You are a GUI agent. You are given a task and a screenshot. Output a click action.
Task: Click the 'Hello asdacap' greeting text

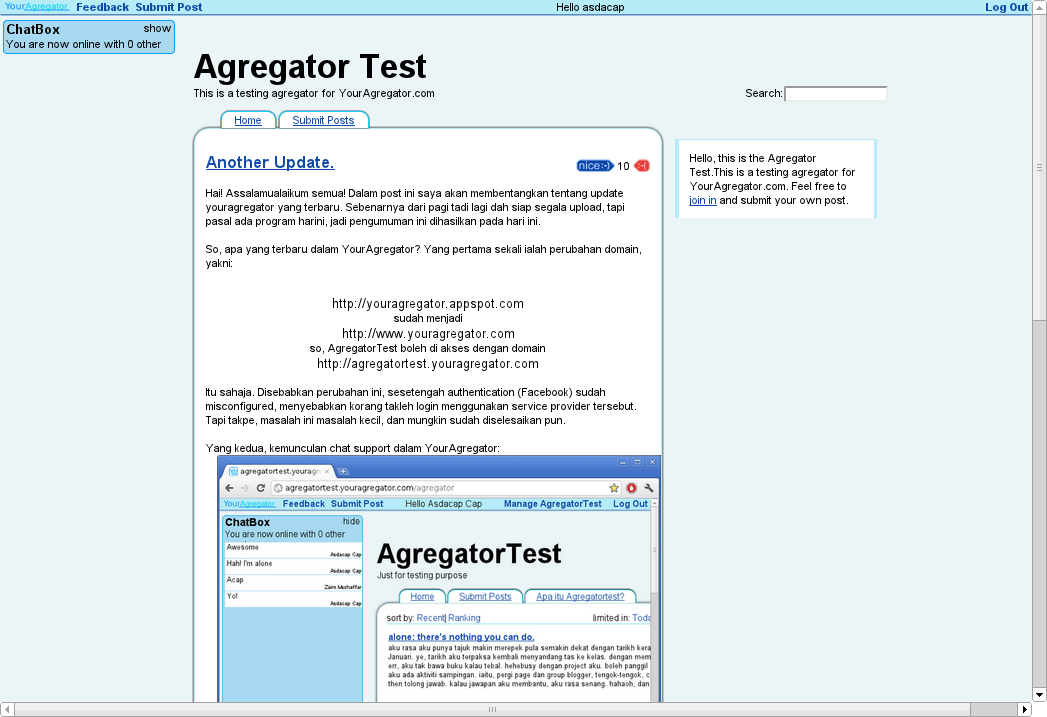pos(590,7)
